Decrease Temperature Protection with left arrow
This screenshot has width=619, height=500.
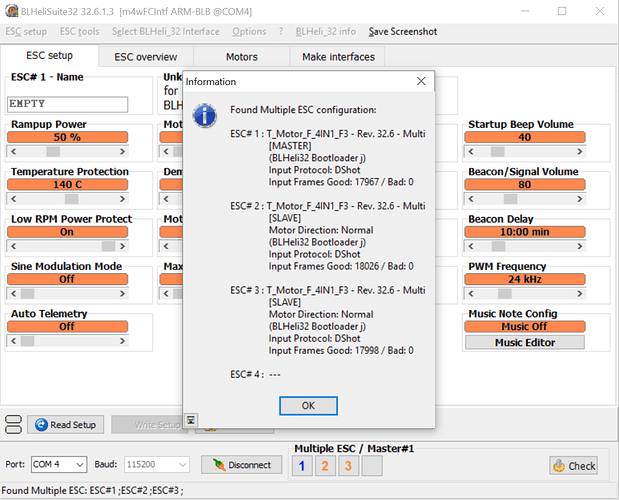(14, 199)
